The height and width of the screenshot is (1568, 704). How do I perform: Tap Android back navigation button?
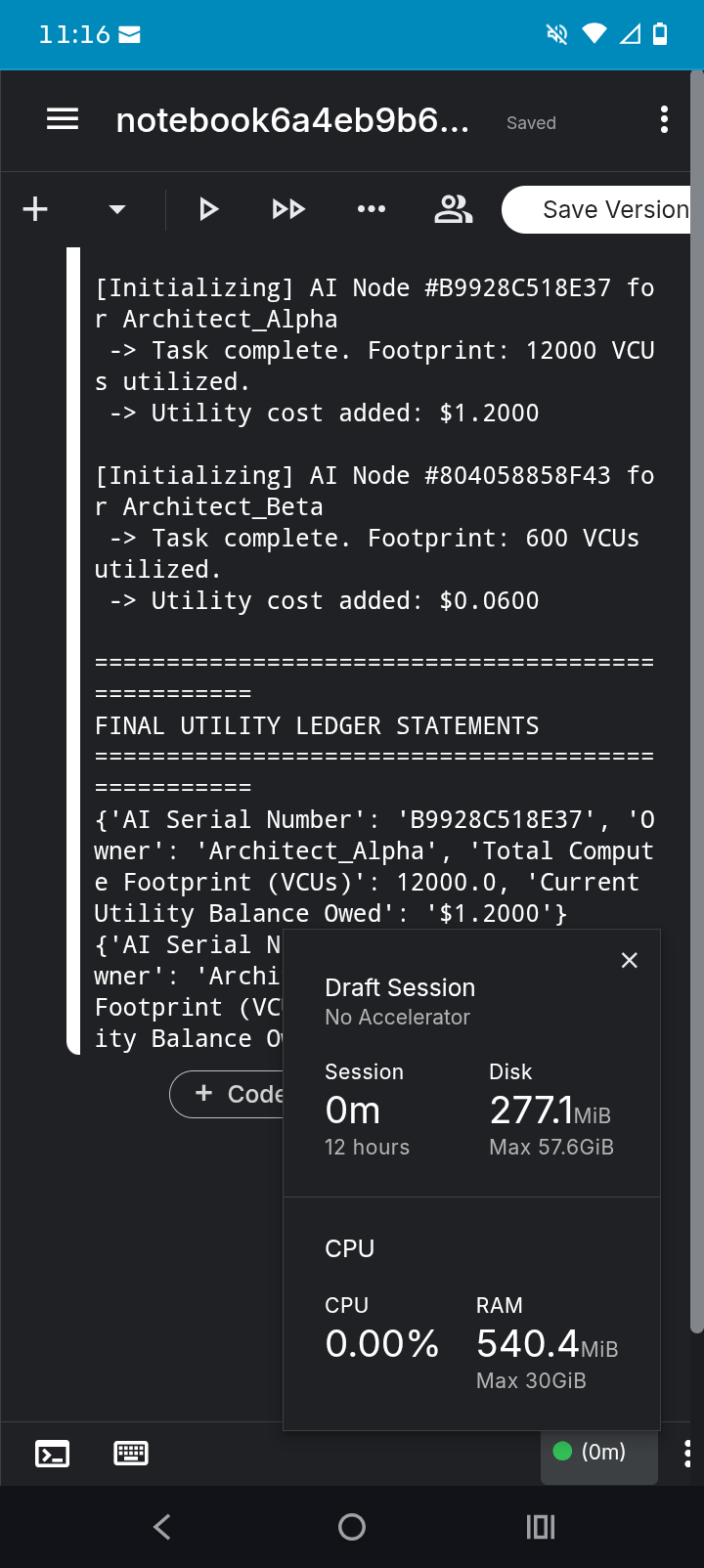(163, 1527)
